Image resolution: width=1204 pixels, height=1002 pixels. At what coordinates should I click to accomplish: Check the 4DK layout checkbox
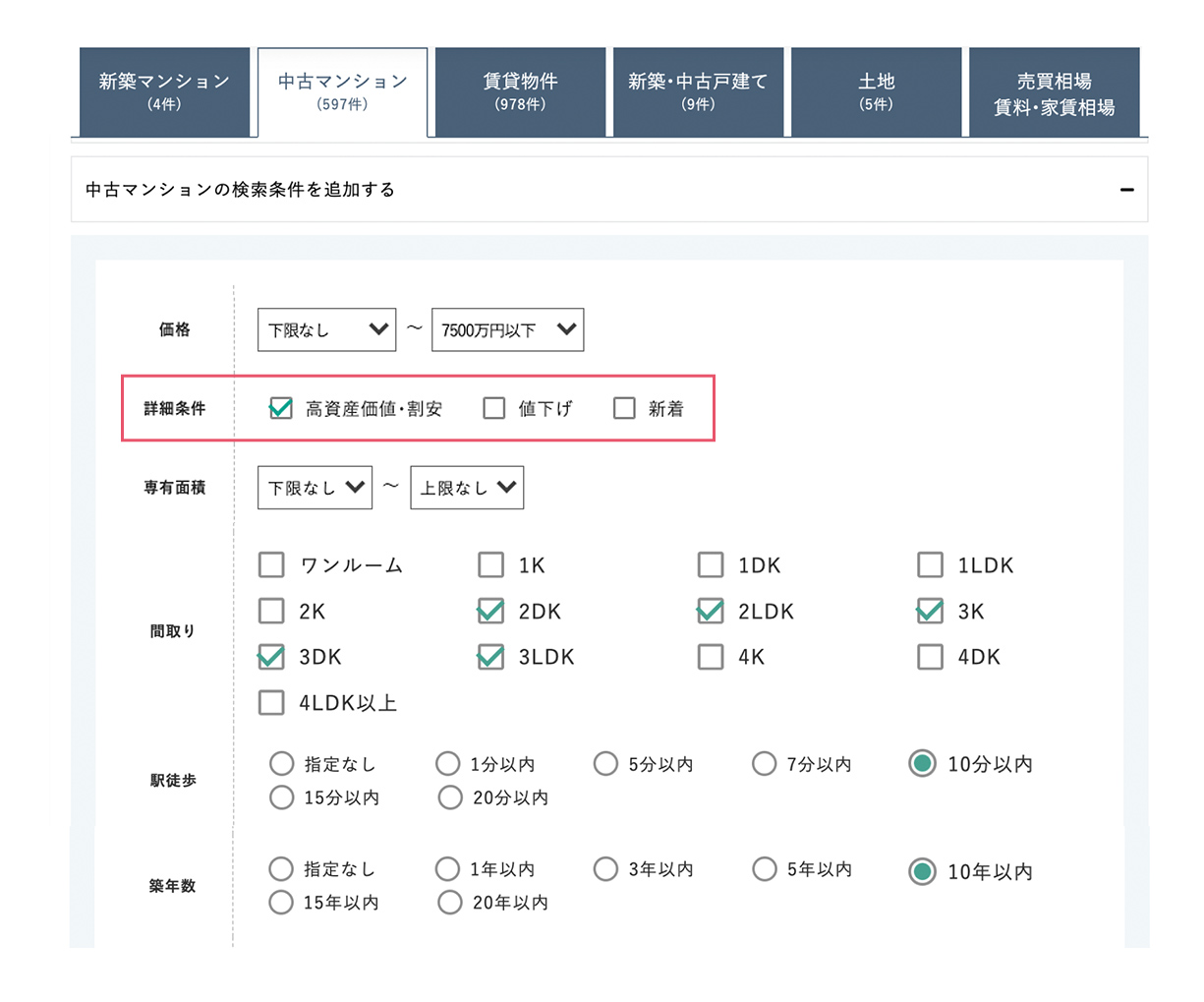[x=930, y=657]
